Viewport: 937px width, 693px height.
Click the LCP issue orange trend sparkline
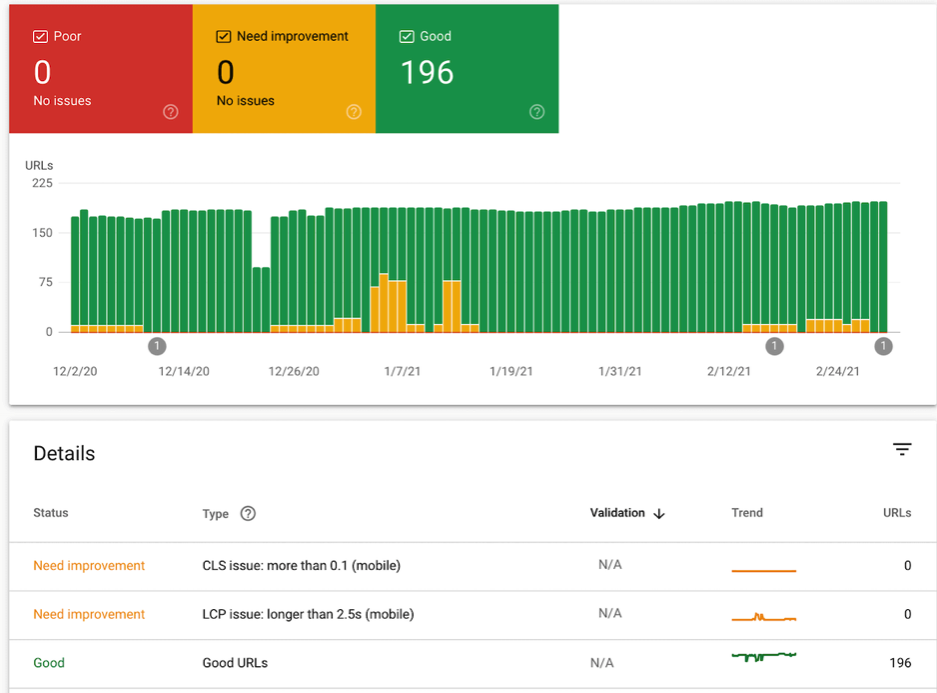point(764,617)
